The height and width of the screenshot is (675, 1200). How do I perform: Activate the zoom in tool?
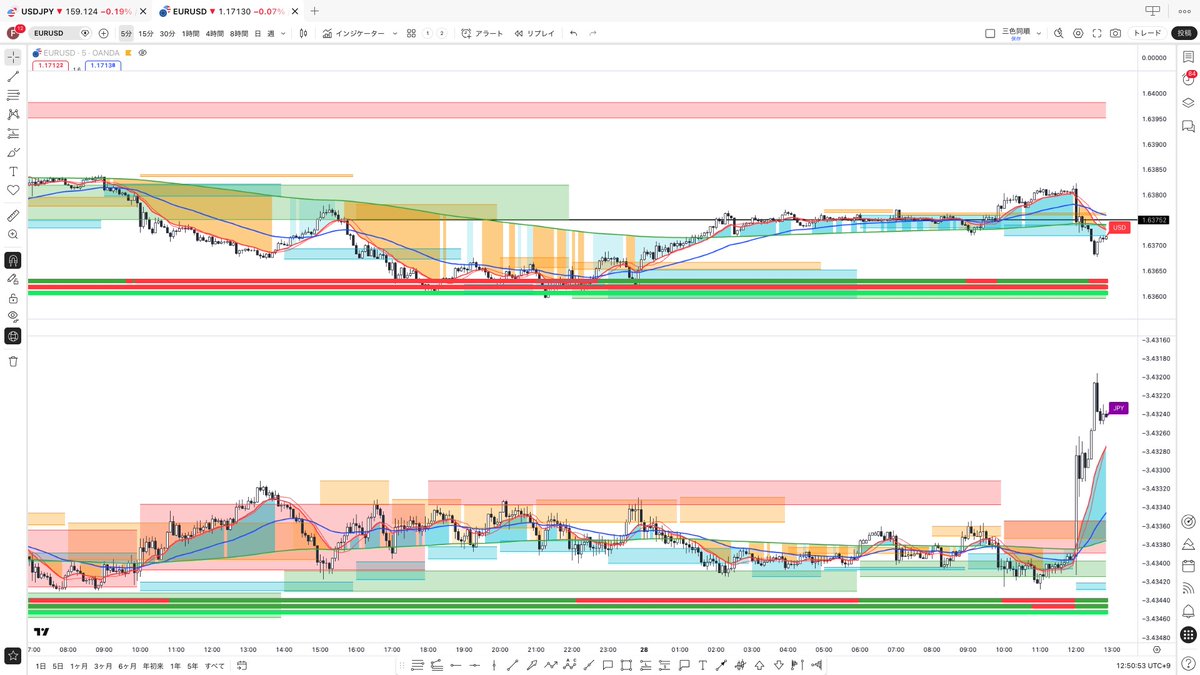point(13,234)
